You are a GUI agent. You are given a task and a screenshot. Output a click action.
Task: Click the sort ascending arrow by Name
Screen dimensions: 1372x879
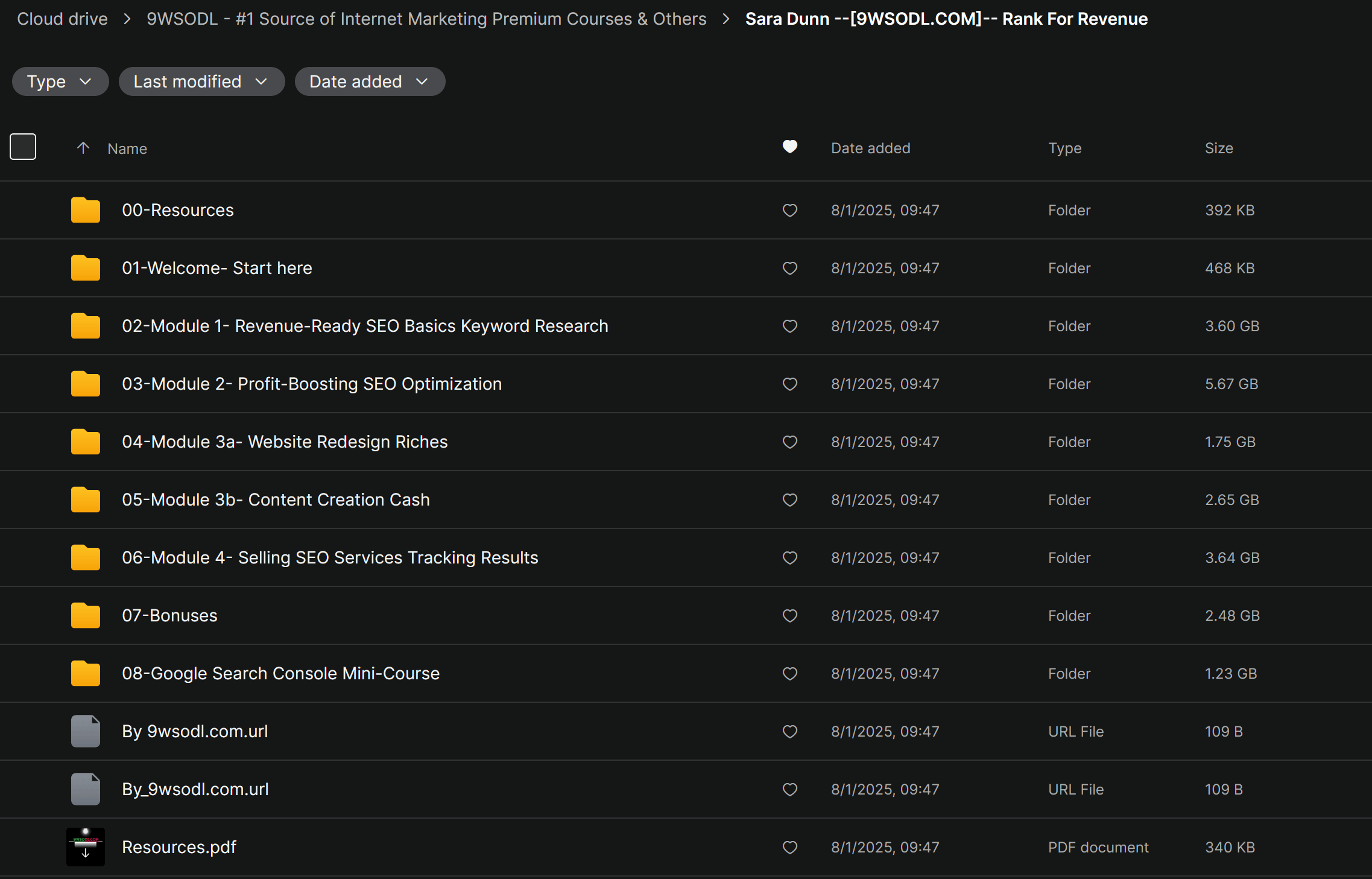tap(83, 148)
